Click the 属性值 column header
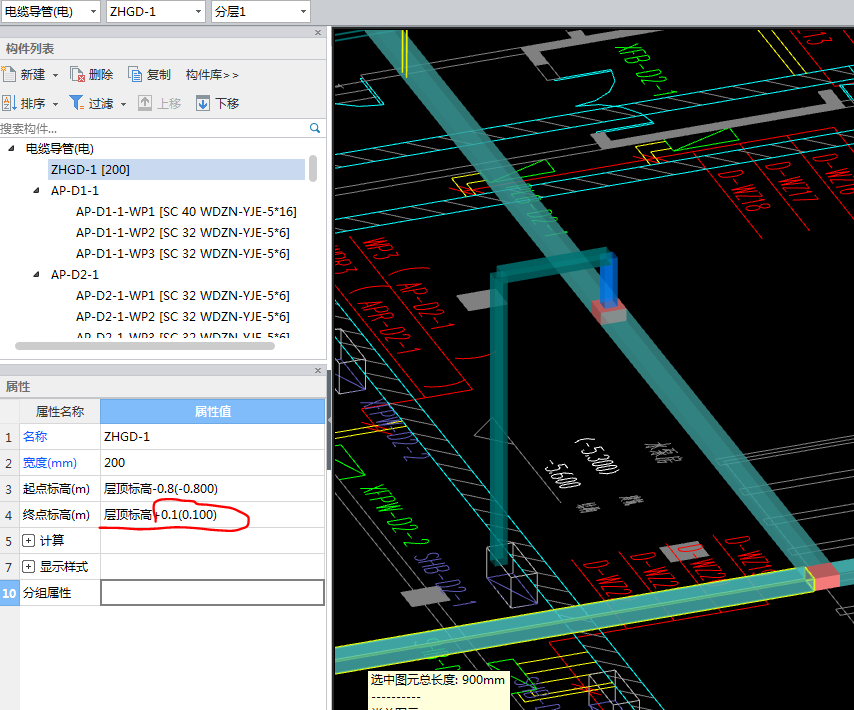The image size is (854, 710). [x=212, y=412]
